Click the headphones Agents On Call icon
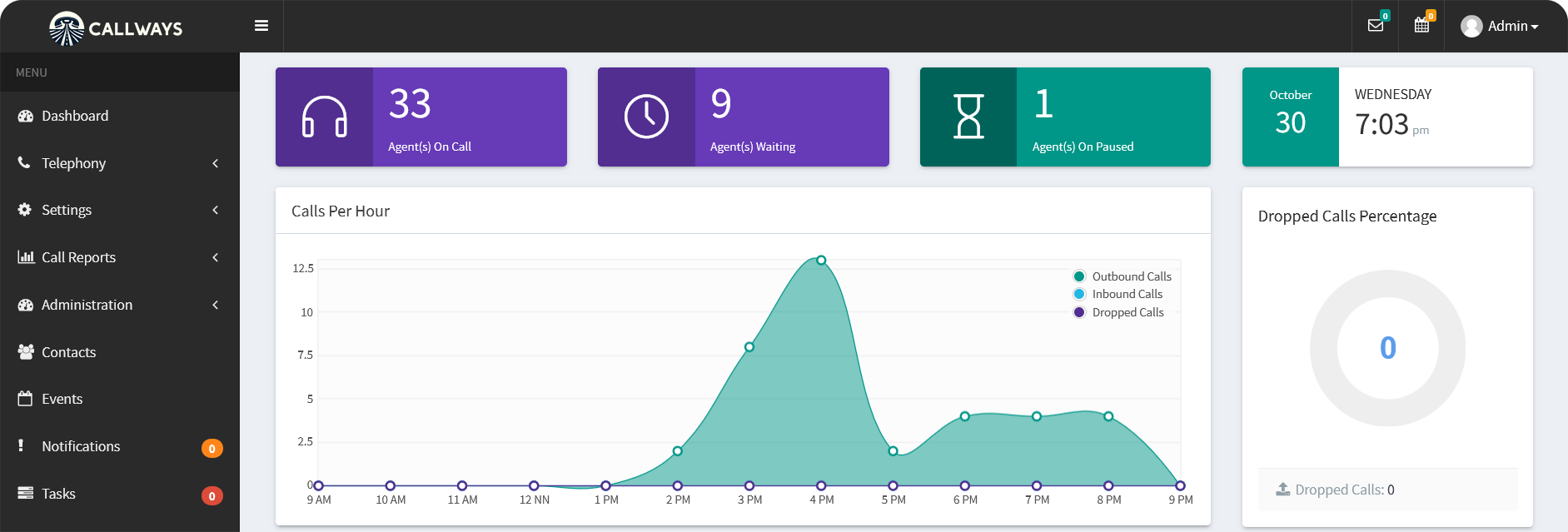The height and width of the screenshot is (532, 1568). pos(324,117)
